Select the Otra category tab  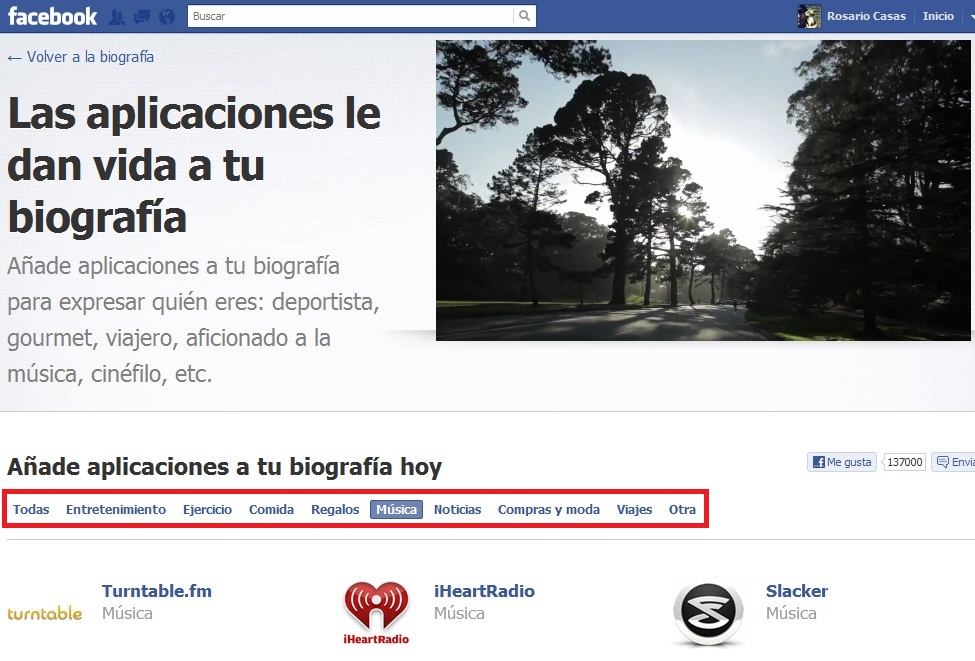tap(682, 509)
